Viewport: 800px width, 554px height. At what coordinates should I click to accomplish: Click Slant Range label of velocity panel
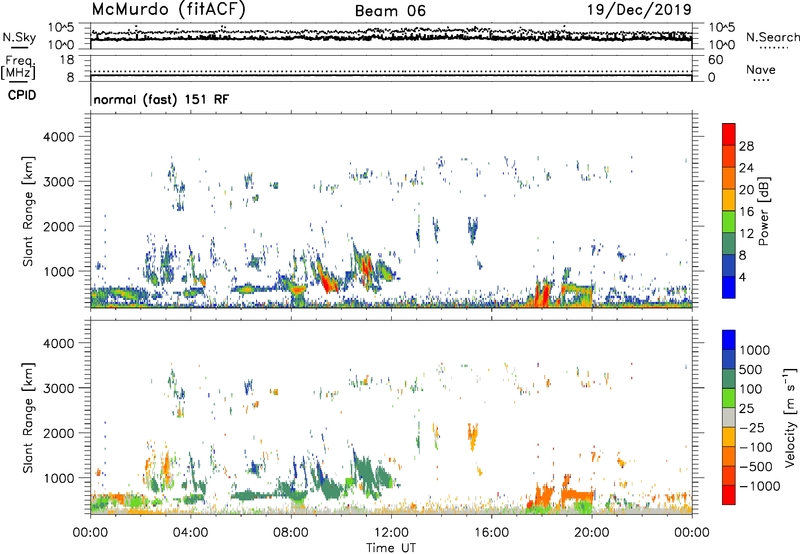click(x=28, y=418)
